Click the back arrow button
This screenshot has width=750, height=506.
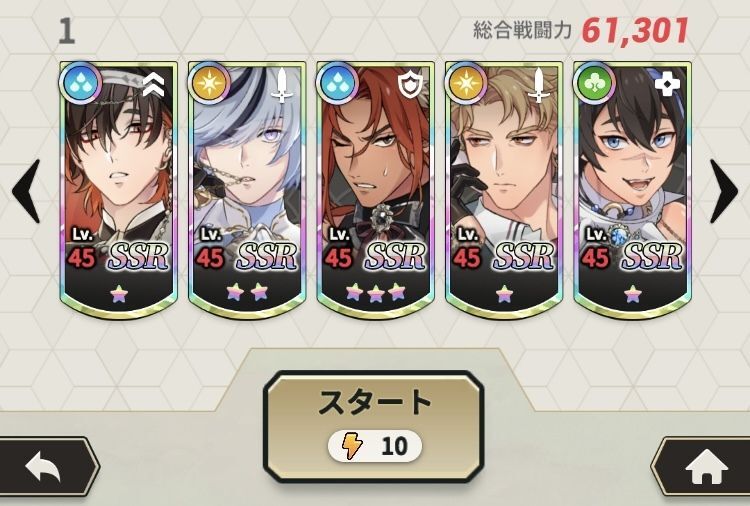(45, 468)
